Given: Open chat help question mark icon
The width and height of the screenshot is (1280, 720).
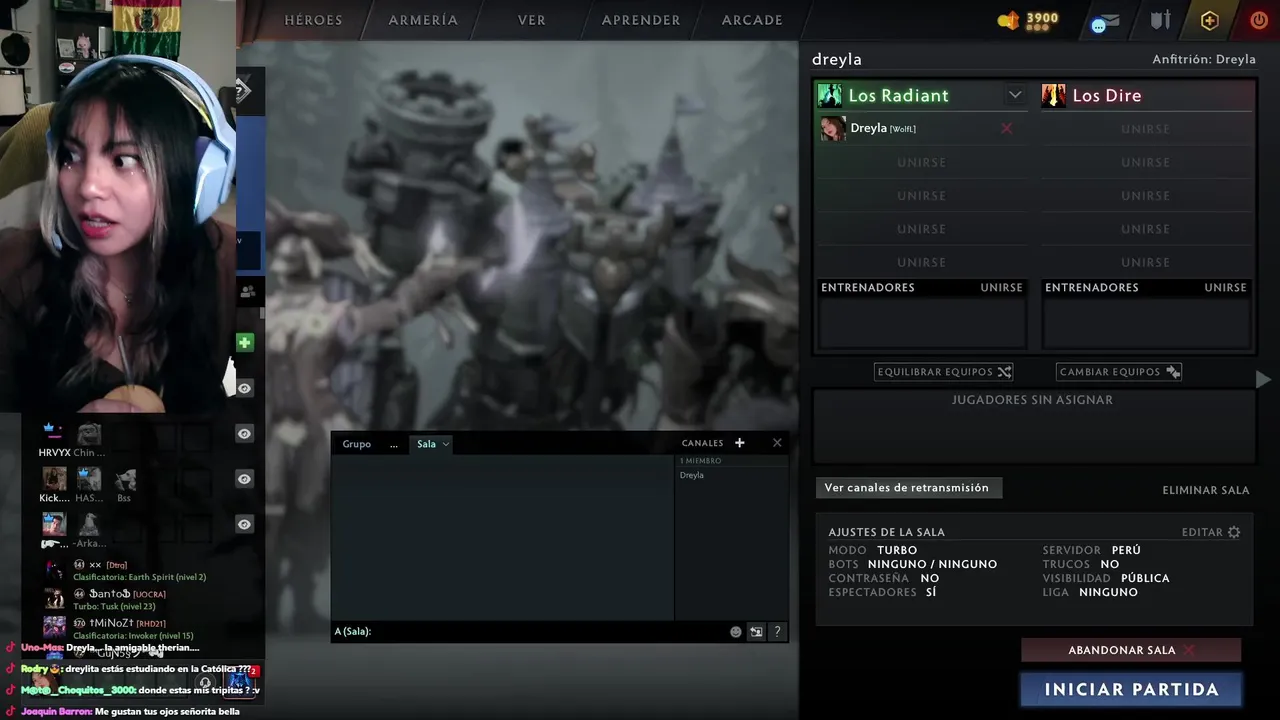Looking at the screenshot, I should point(777,632).
